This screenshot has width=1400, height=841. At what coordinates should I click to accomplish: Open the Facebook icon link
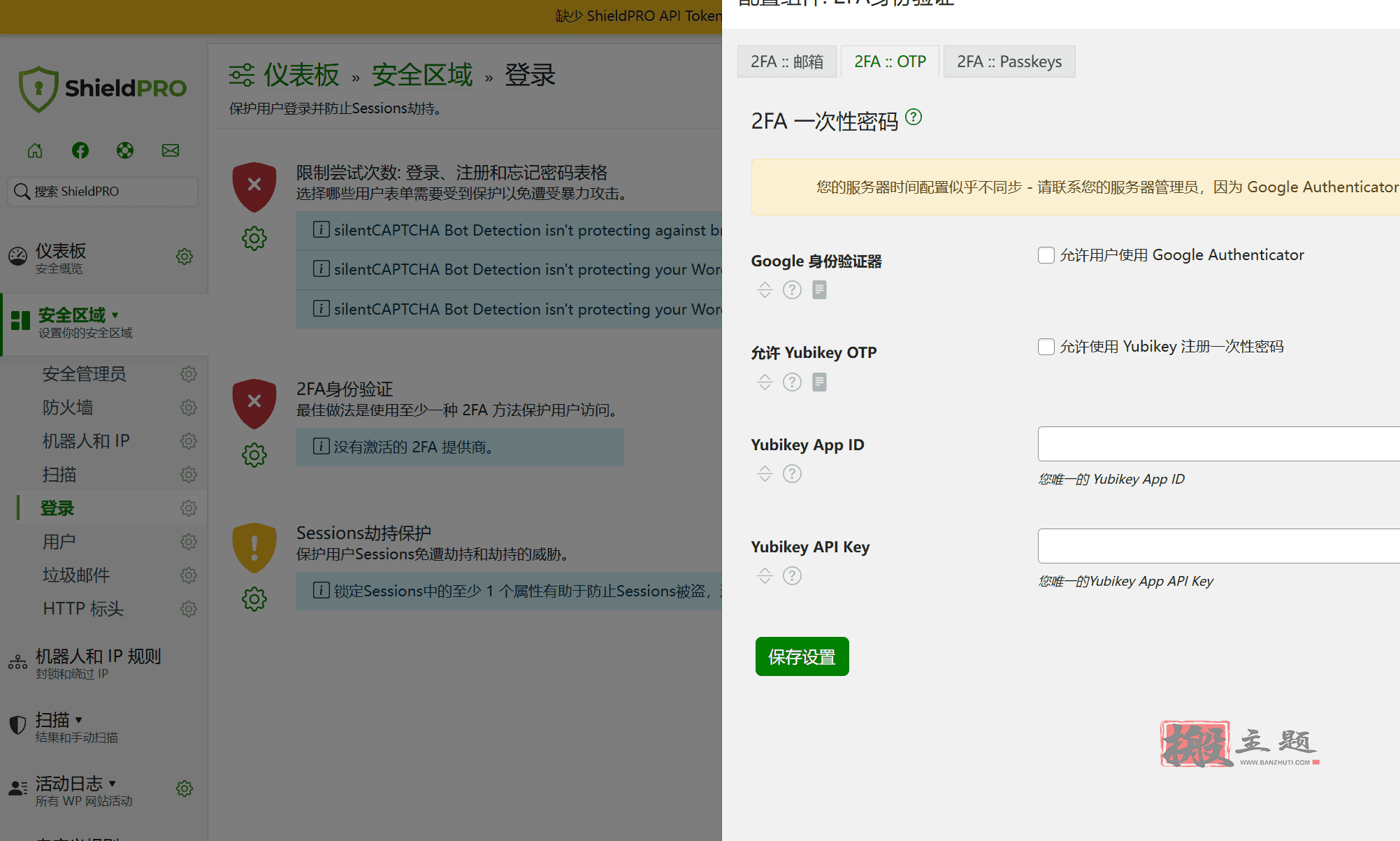[80, 150]
